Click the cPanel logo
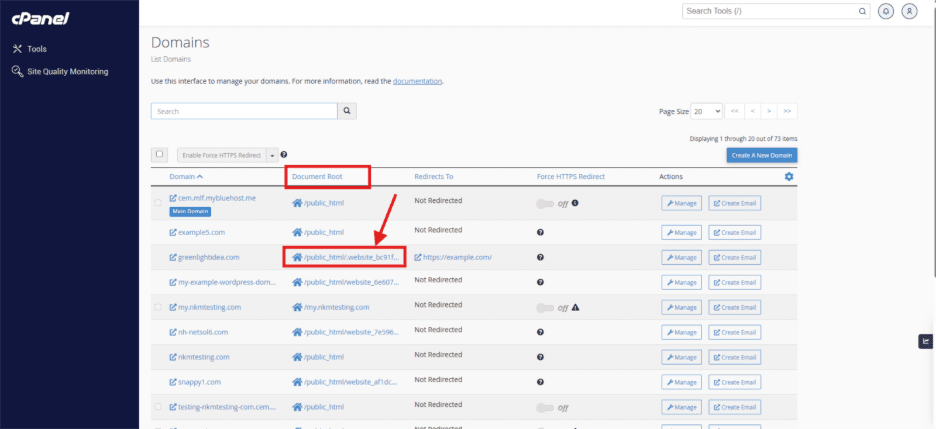Viewport: 936px width, 429px height. [x=40, y=19]
